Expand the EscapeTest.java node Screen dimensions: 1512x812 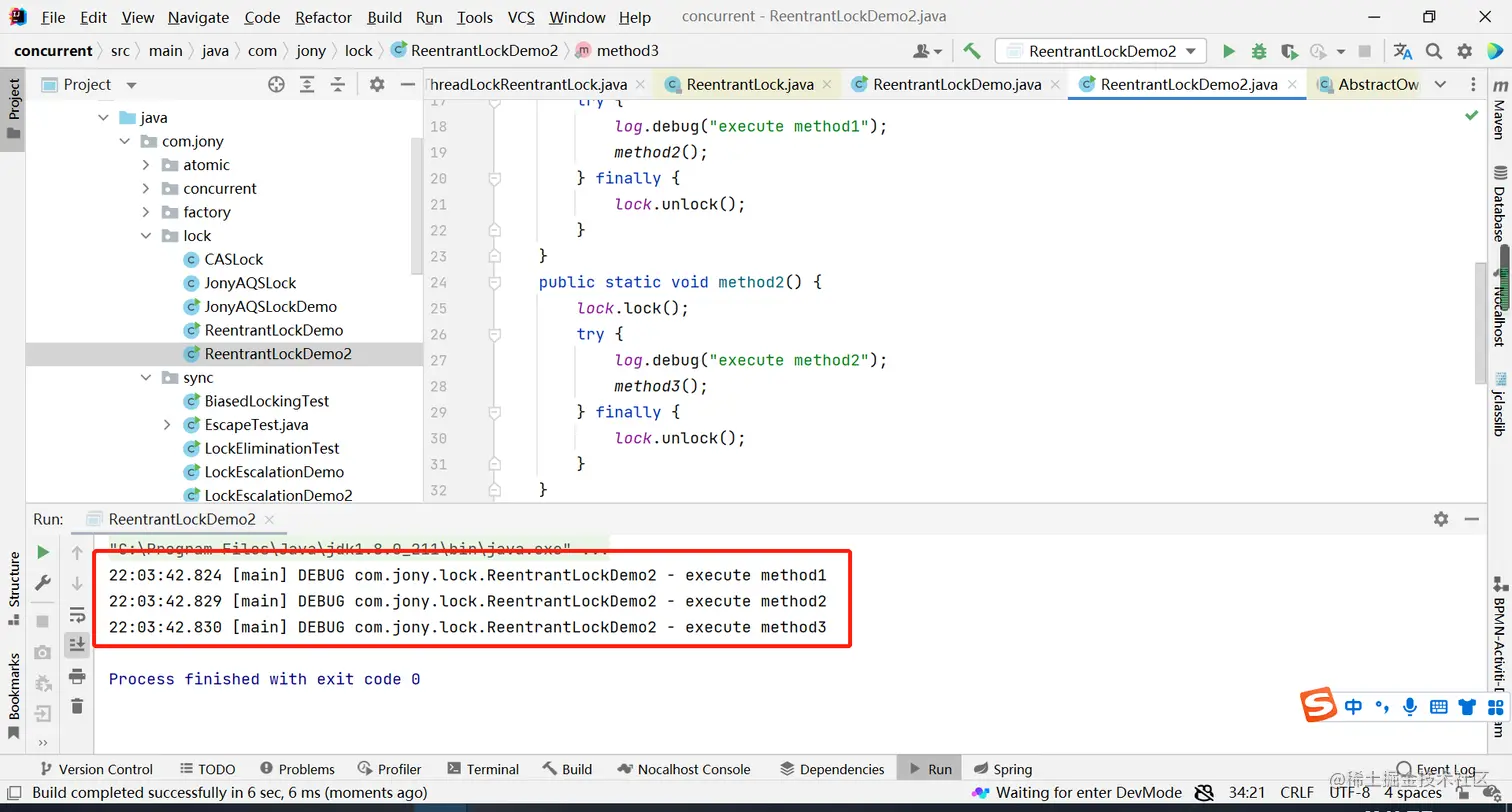pos(167,425)
